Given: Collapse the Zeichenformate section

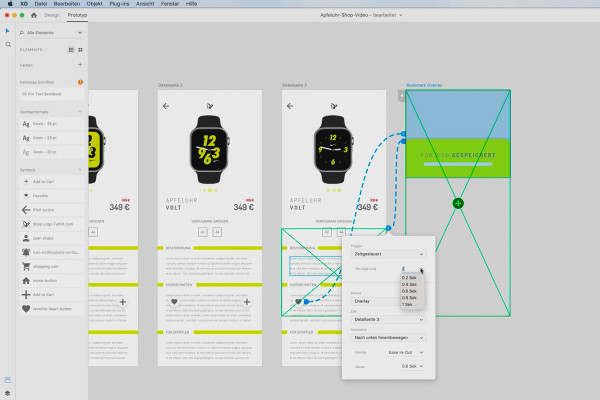Looking at the screenshot, I should pyautogui.click(x=80, y=111).
